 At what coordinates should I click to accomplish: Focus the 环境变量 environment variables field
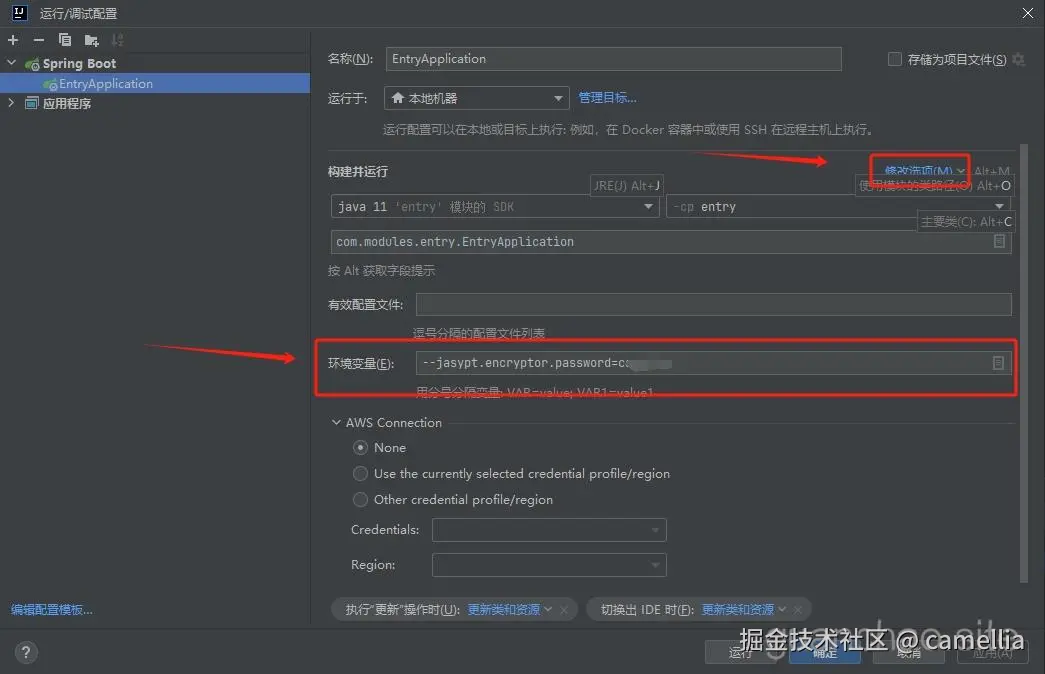tap(713, 363)
